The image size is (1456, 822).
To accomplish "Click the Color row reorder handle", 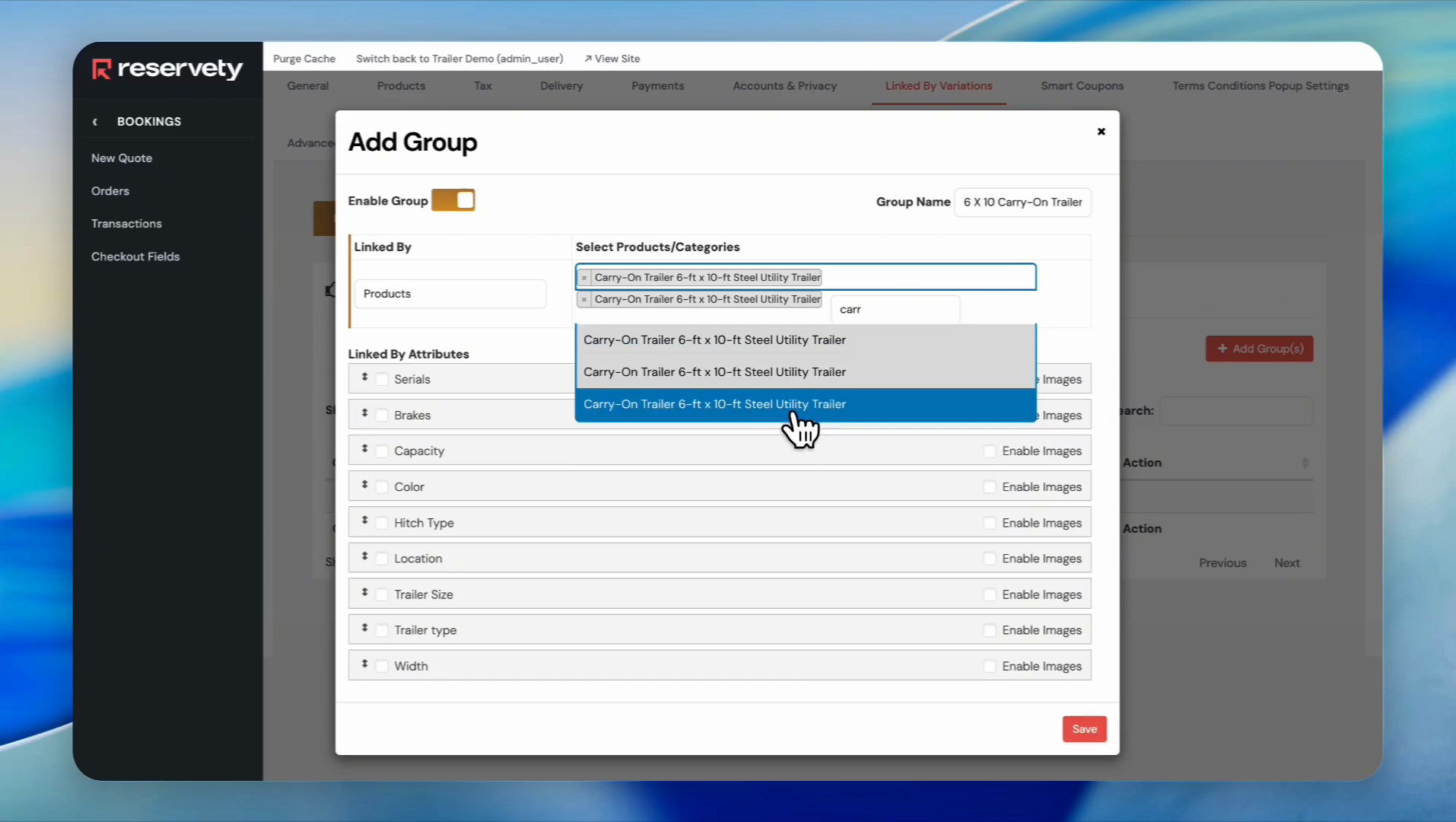I will (x=364, y=484).
